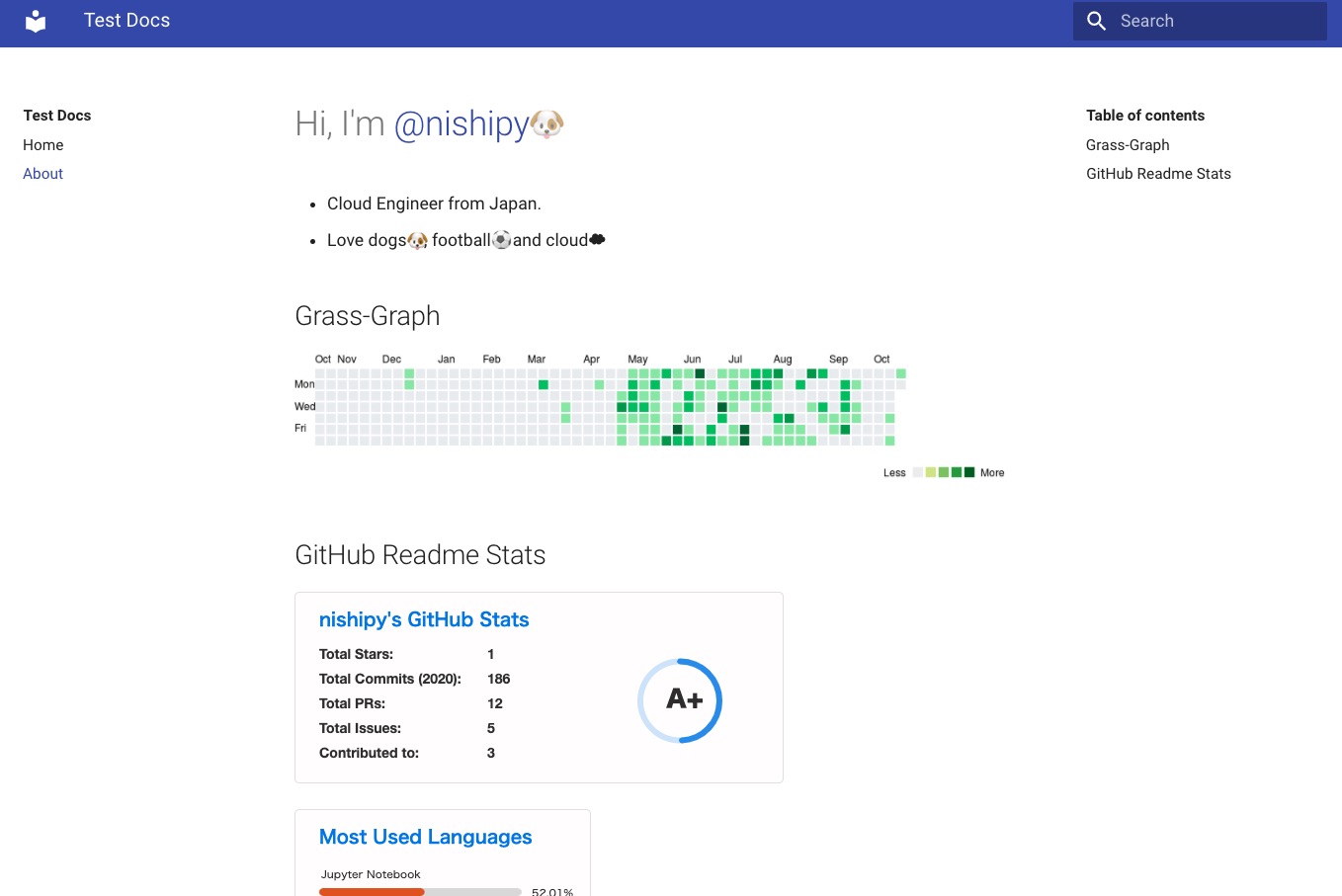
Task: Click the dog emoji after 'Love dogs'
Action: point(418,240)
